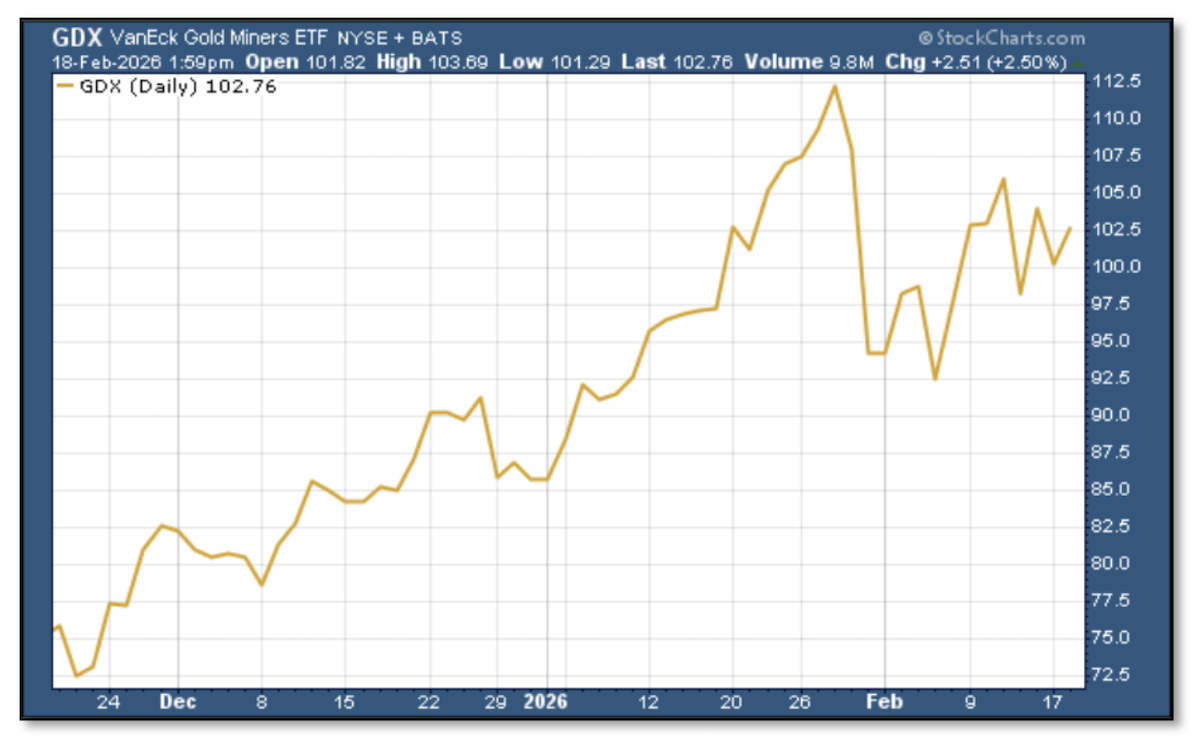This screenshot has width=1200, height=751.
Task: Click the 100.0 price axis label
Action: coord(1116,267)
